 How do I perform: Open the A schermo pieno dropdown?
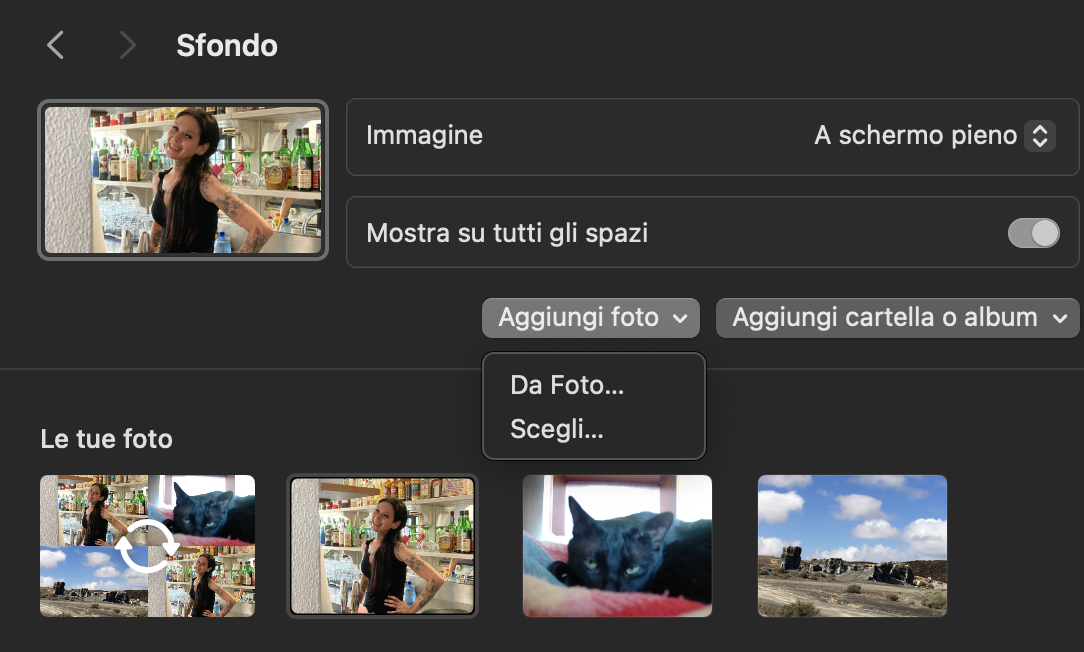click(x=934, y=136)
